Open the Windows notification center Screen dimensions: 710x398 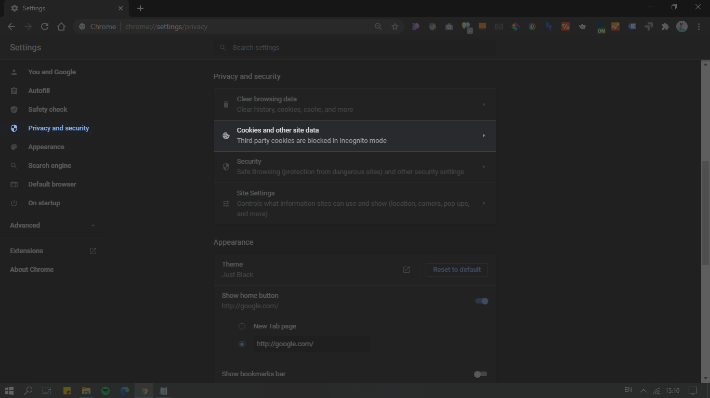coord(693,391)
